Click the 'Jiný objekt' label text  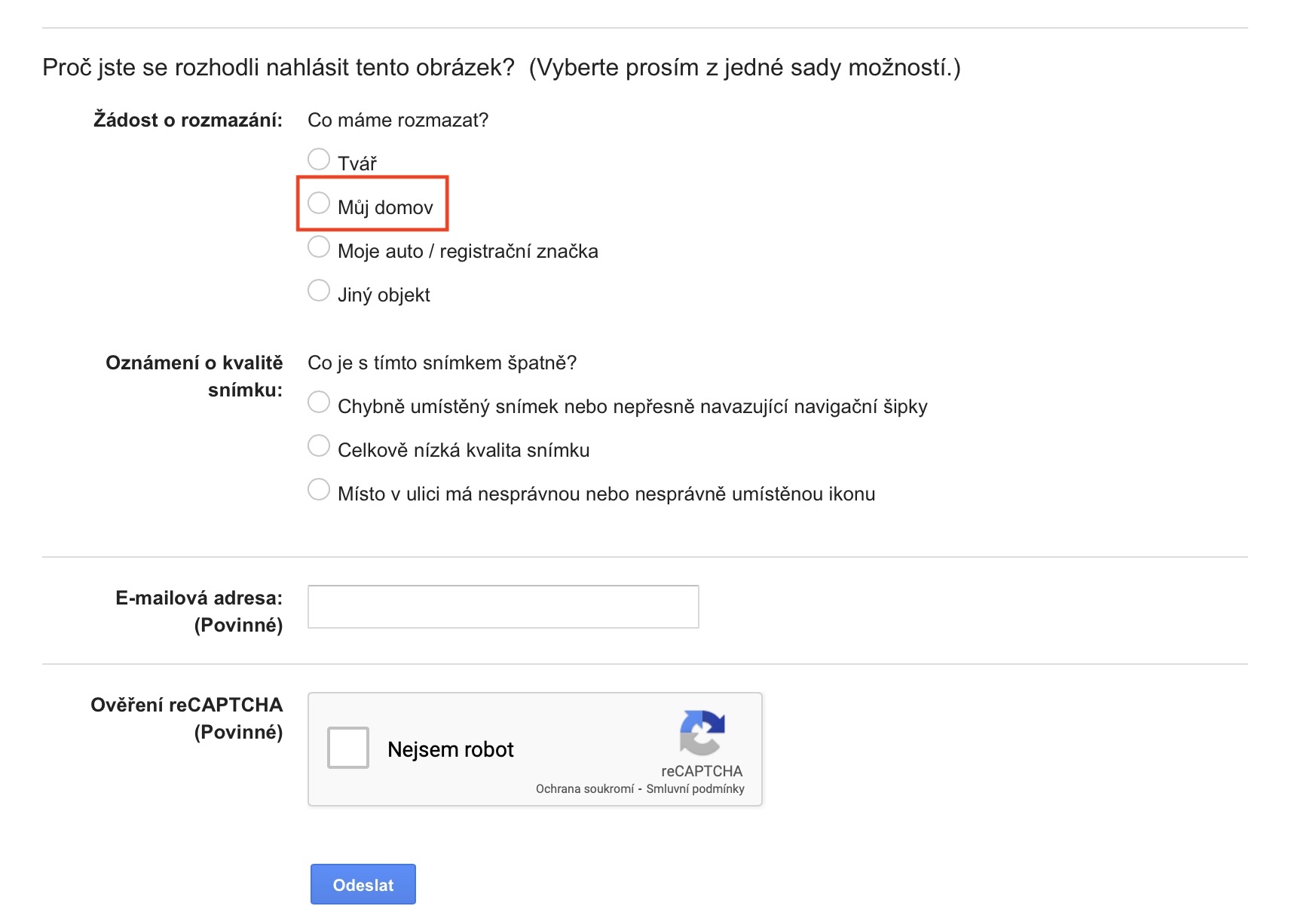click(384, 295)
